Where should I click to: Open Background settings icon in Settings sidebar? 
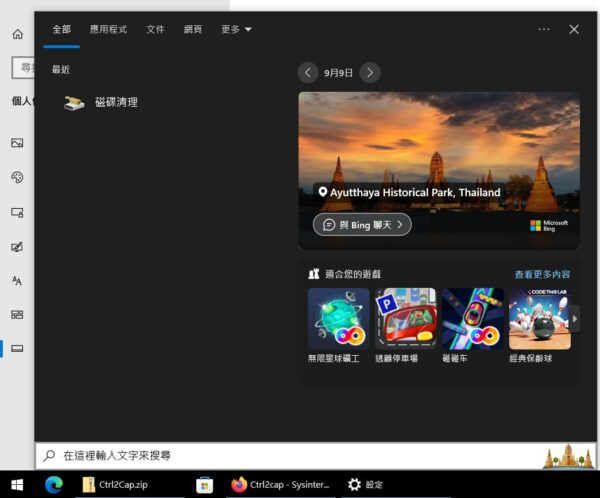[17, 143]
